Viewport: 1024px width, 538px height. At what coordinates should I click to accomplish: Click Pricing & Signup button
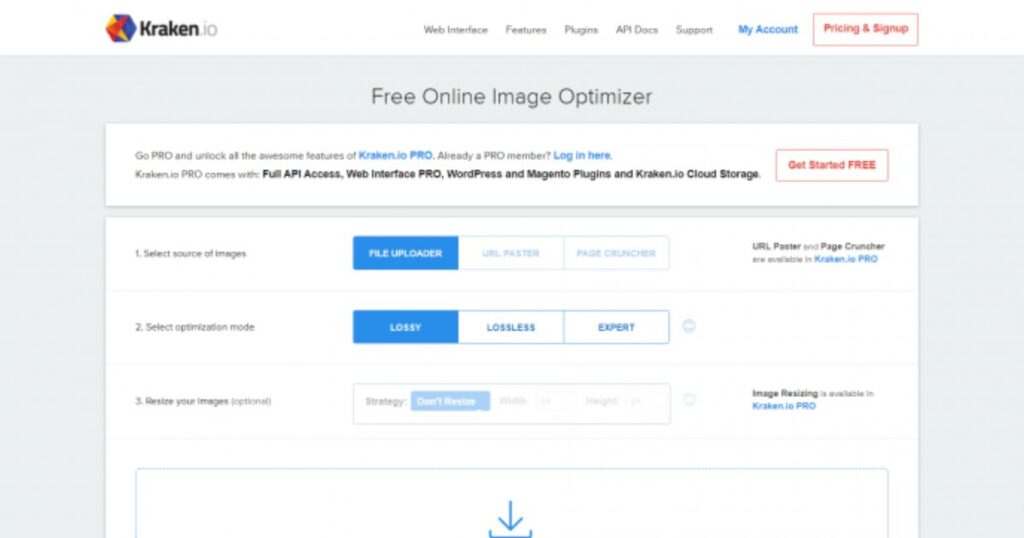(865, 29)
